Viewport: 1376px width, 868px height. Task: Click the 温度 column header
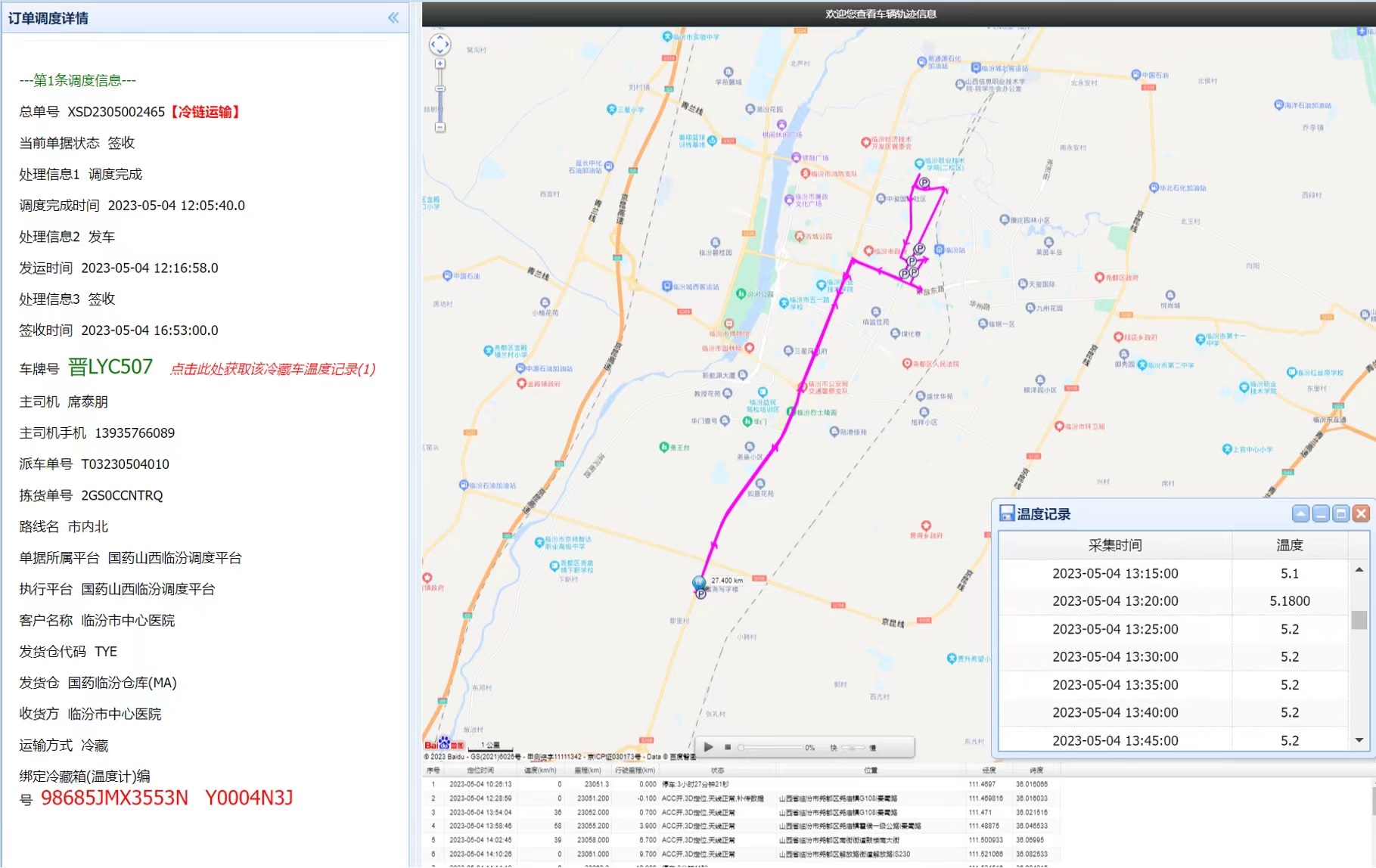coord(1290,545)
